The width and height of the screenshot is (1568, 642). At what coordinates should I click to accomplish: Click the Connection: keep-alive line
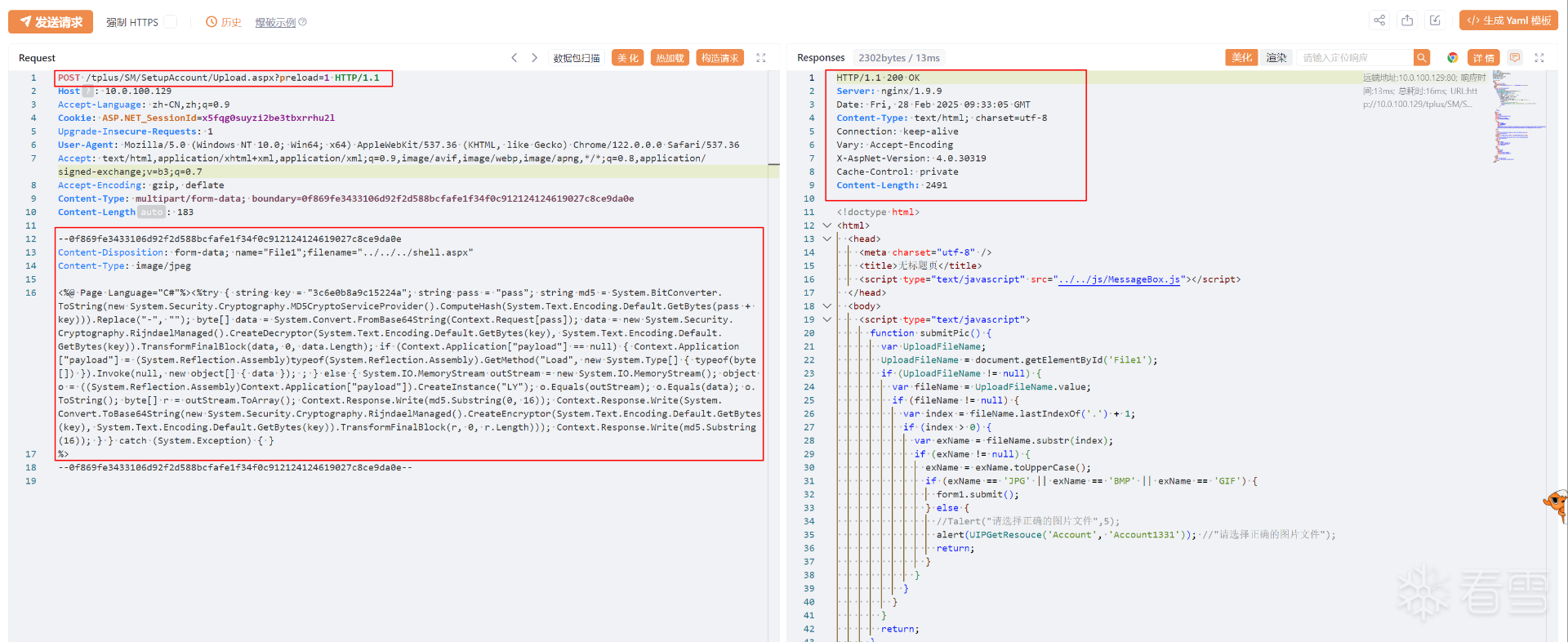(x=898, y=132)
